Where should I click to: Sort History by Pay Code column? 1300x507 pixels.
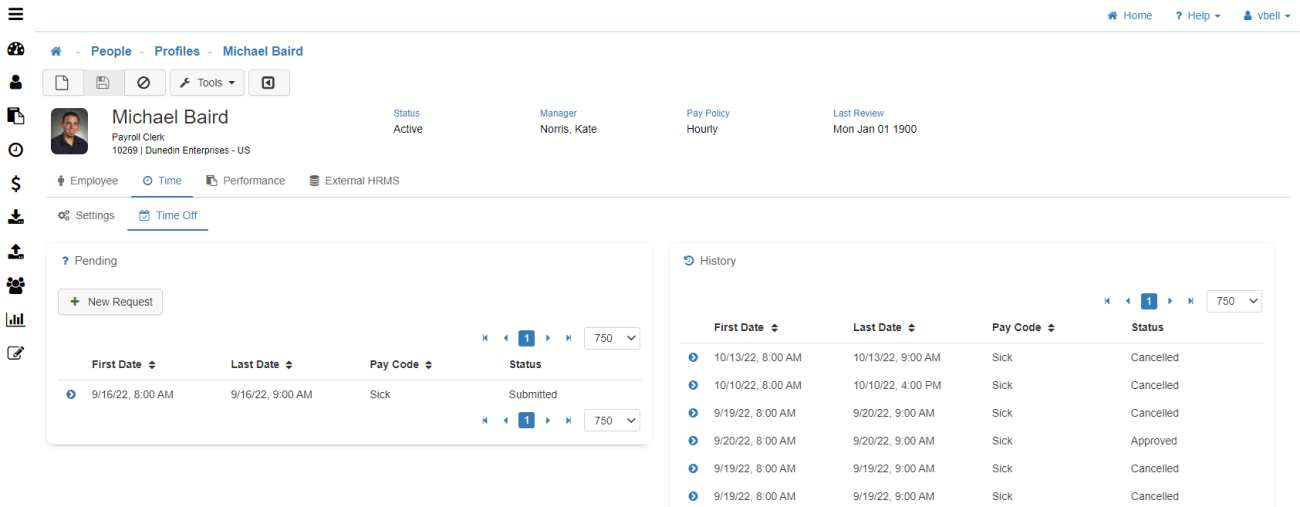(x=1023, y=328)
